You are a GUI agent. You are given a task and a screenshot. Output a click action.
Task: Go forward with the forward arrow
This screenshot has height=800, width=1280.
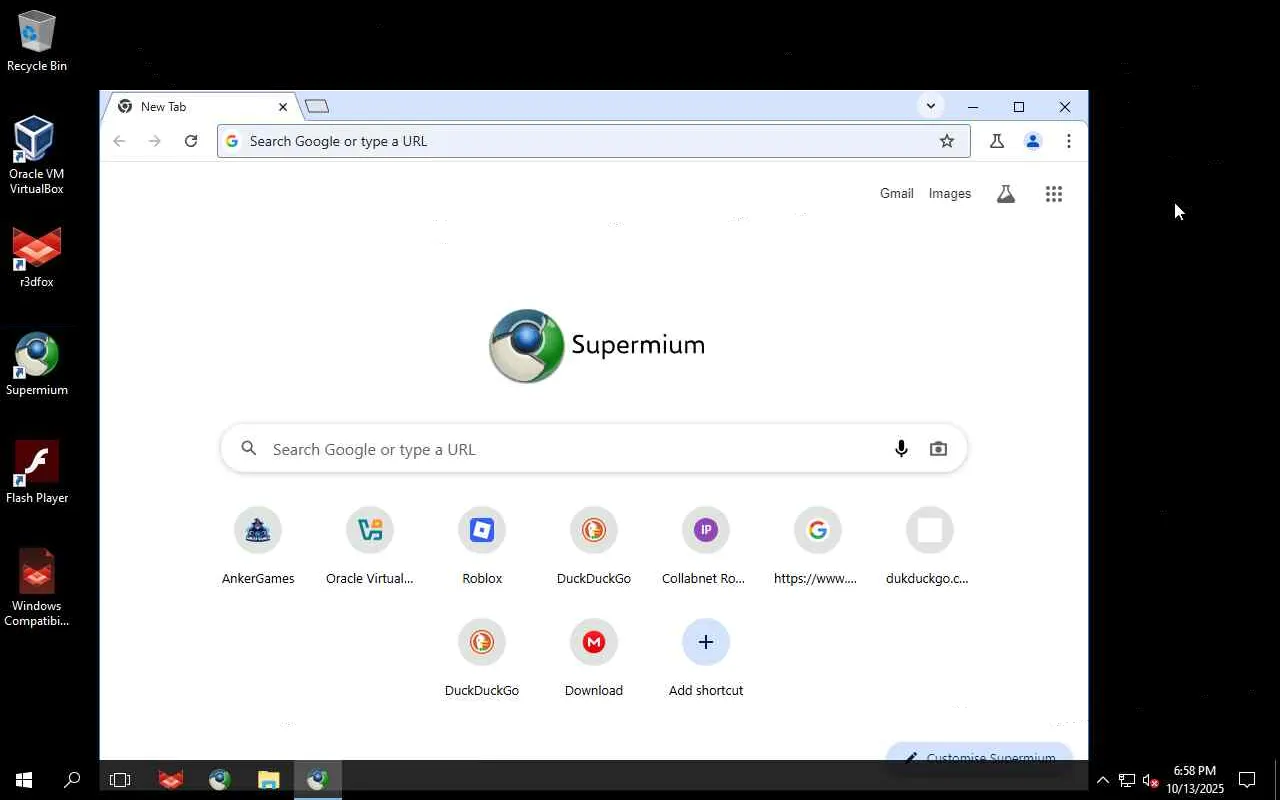point(155,141)
